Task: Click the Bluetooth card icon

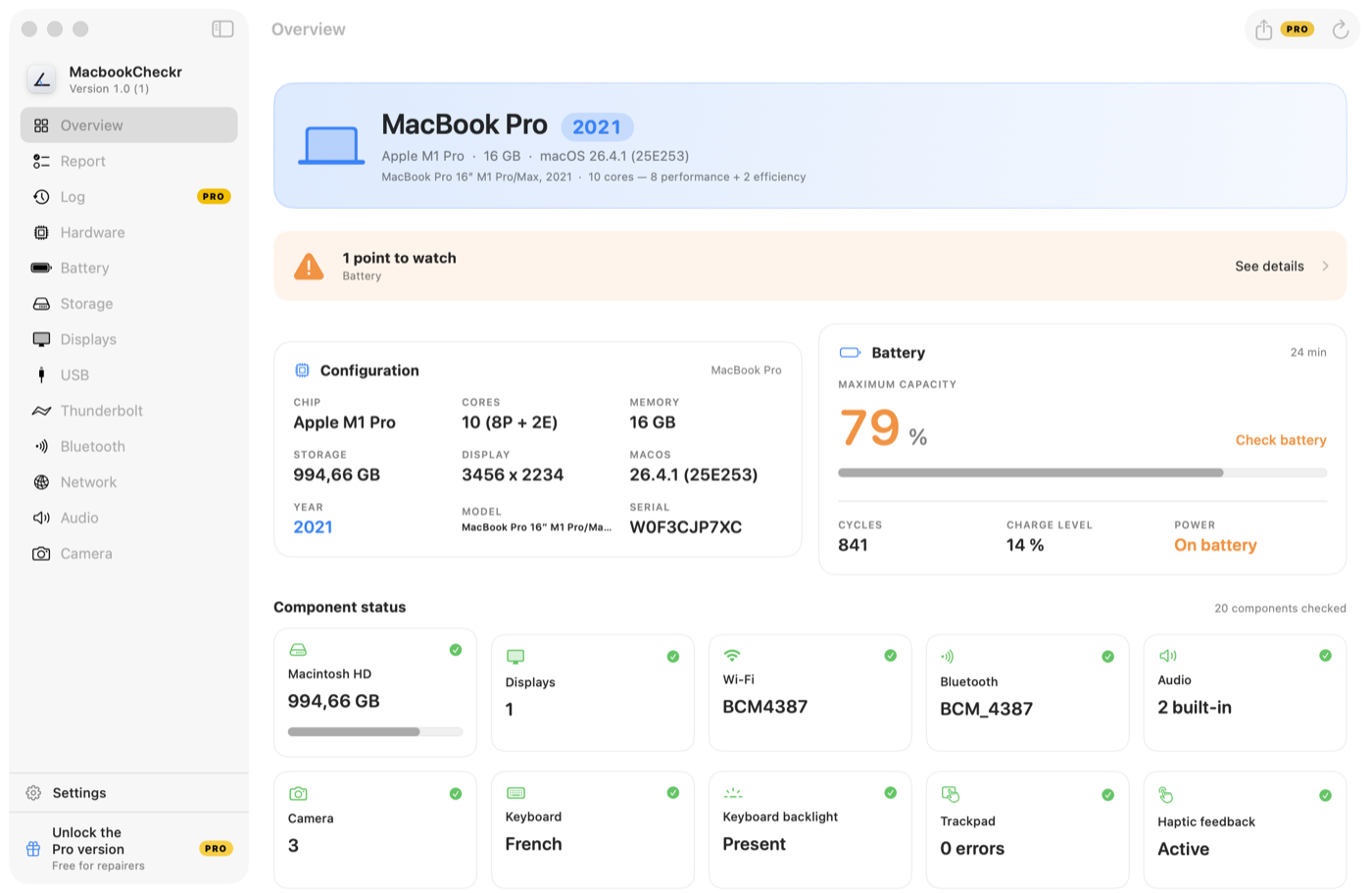Action: pyautogui.click(x=948, y=657)
